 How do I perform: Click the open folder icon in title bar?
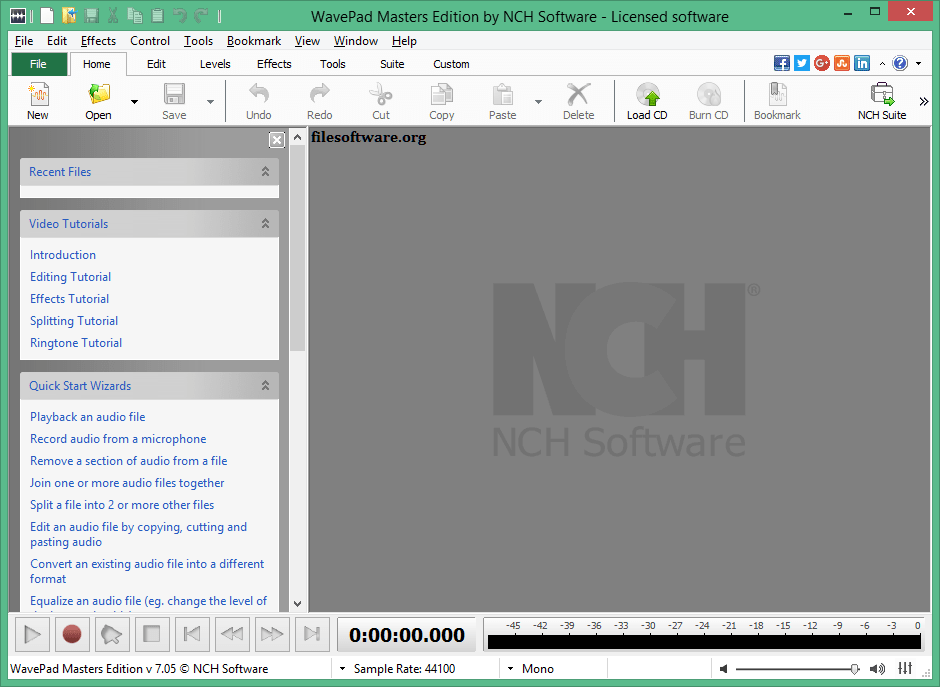(x=69, y=16)
